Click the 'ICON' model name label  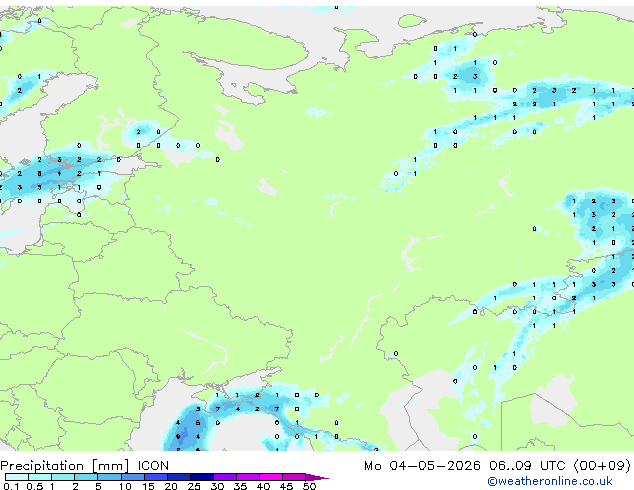click(x=153, y=466)
